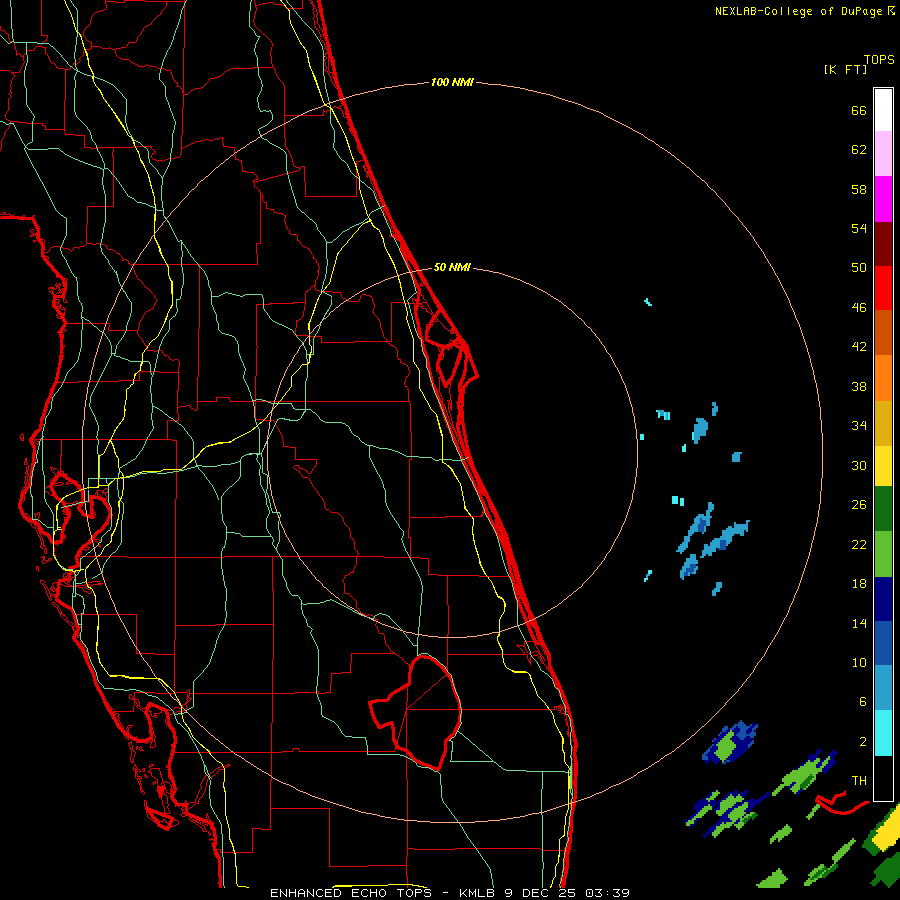Select the dark red (maroon) legend swatch

(x=883, y=244)
